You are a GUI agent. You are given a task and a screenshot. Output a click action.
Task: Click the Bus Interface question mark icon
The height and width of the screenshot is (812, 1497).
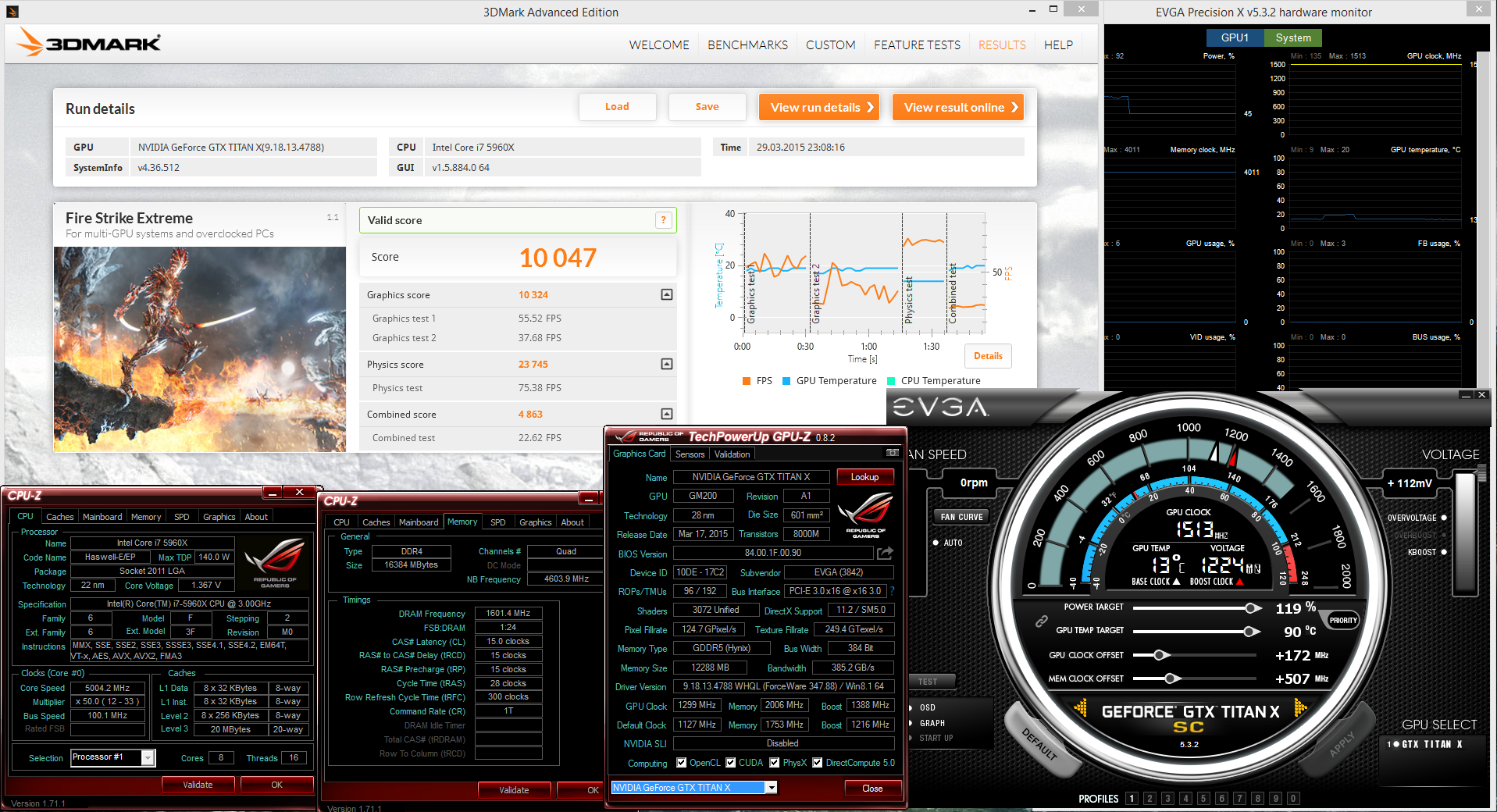892,591
